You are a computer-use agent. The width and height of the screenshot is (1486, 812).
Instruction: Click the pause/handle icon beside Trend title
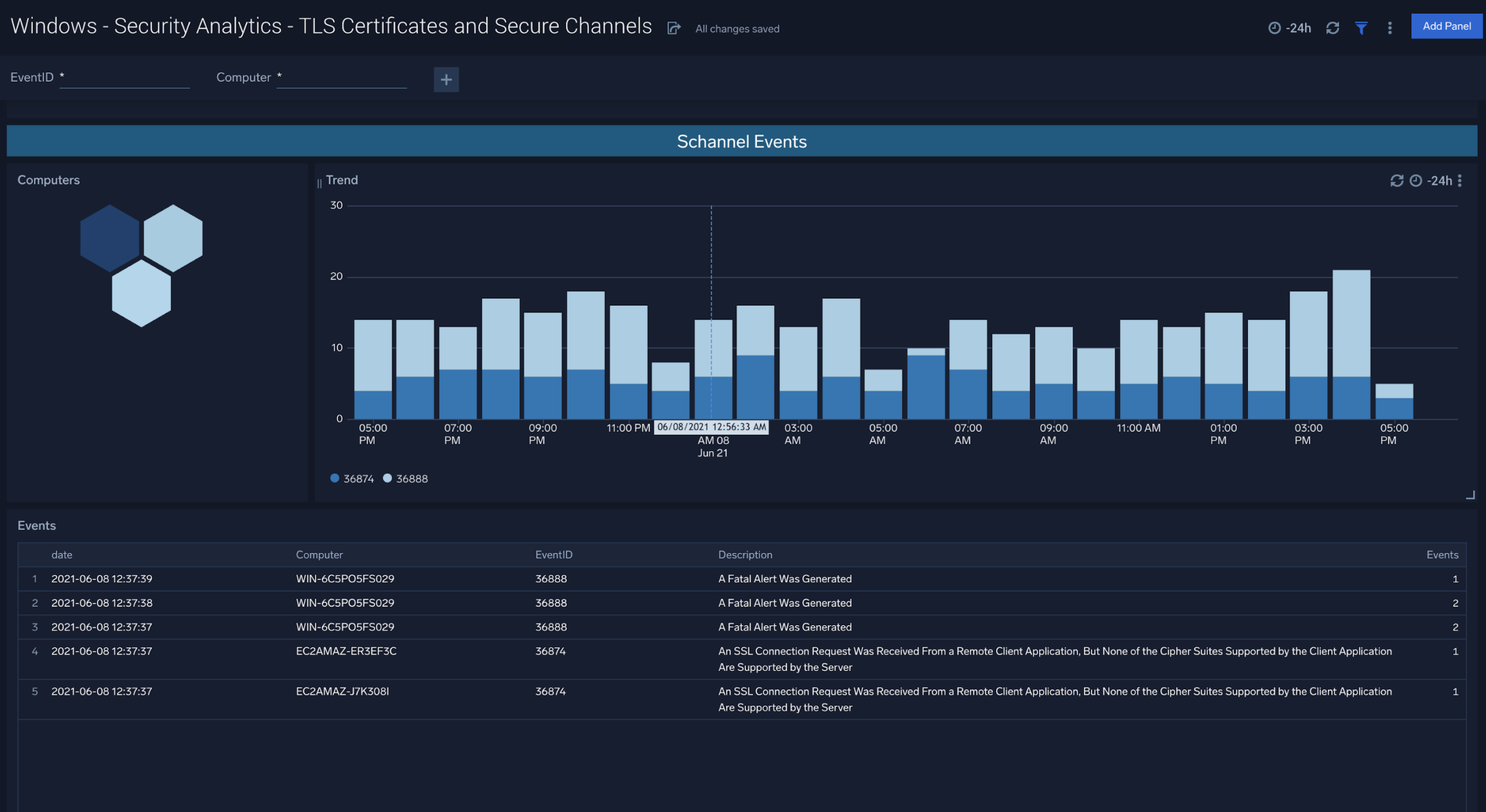[x=319, y=181]
